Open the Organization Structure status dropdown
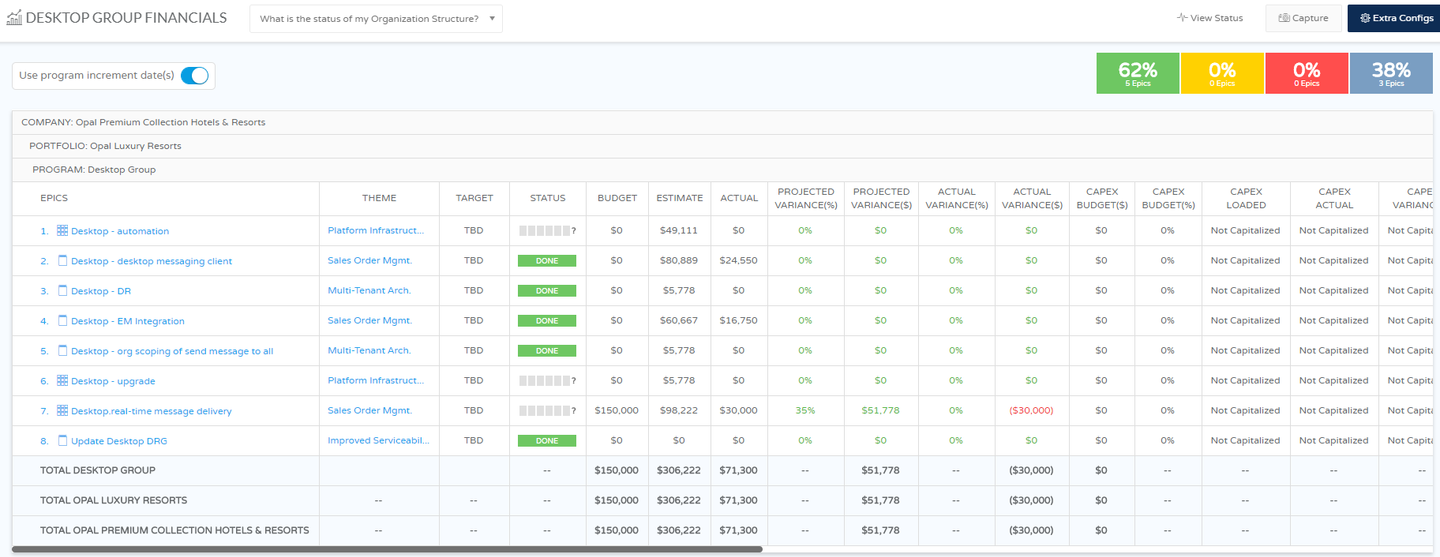The height and width of the screenshot is (557, 1440). point(376,19)
